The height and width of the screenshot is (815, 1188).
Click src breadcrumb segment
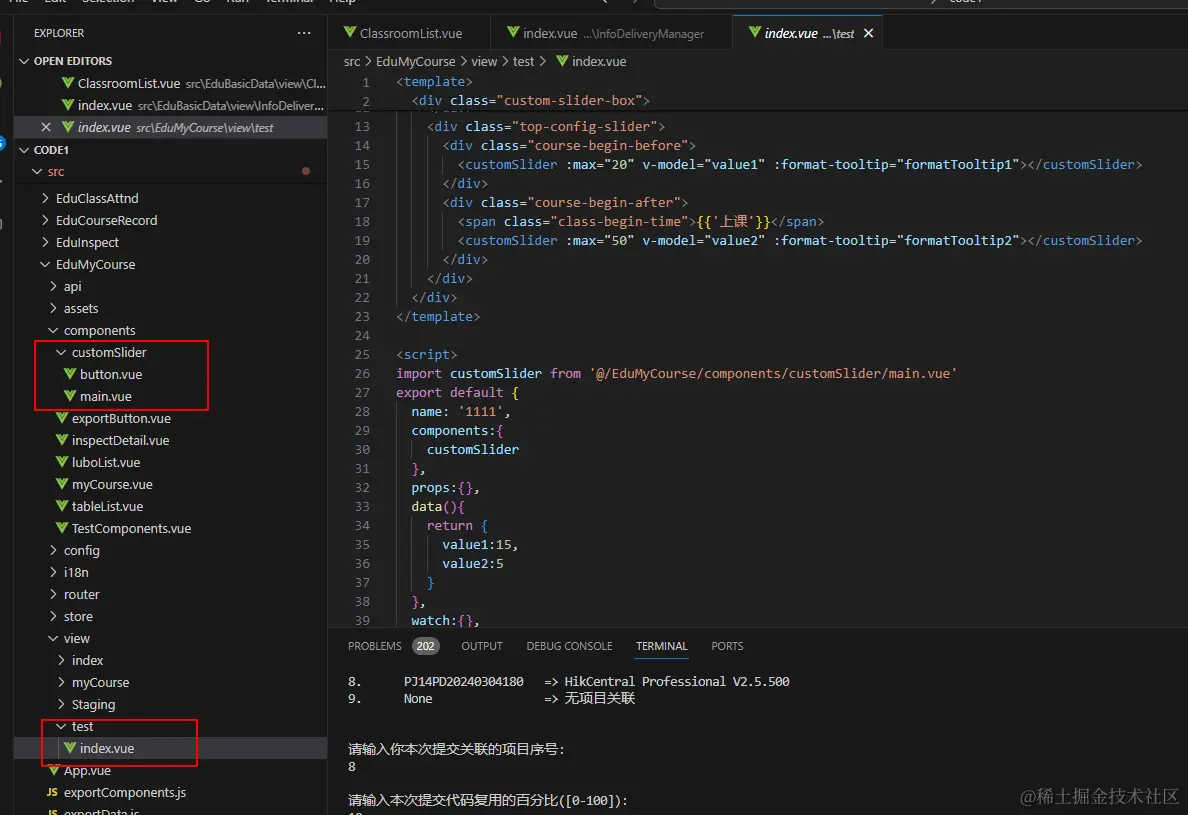[352, 61]
